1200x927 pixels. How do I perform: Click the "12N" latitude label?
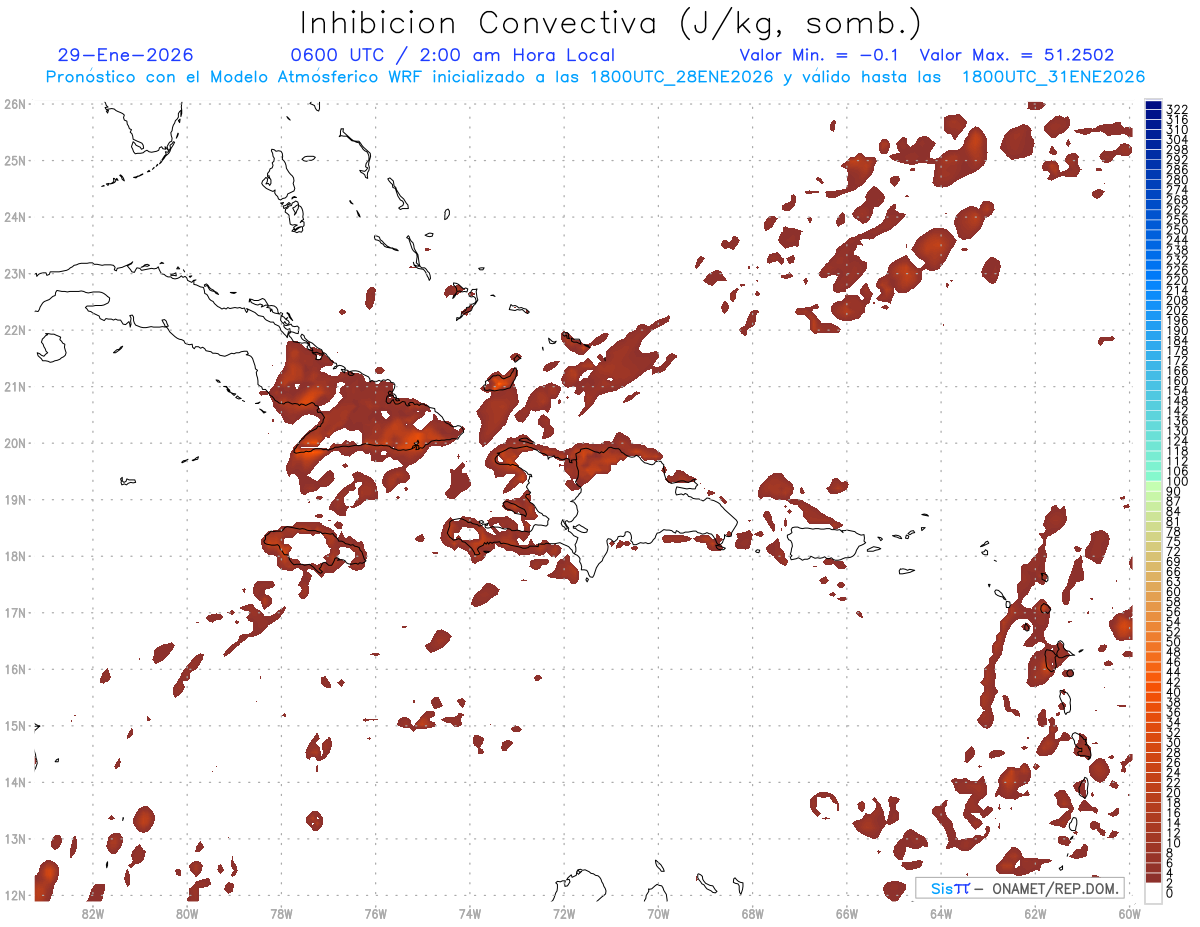15,895
